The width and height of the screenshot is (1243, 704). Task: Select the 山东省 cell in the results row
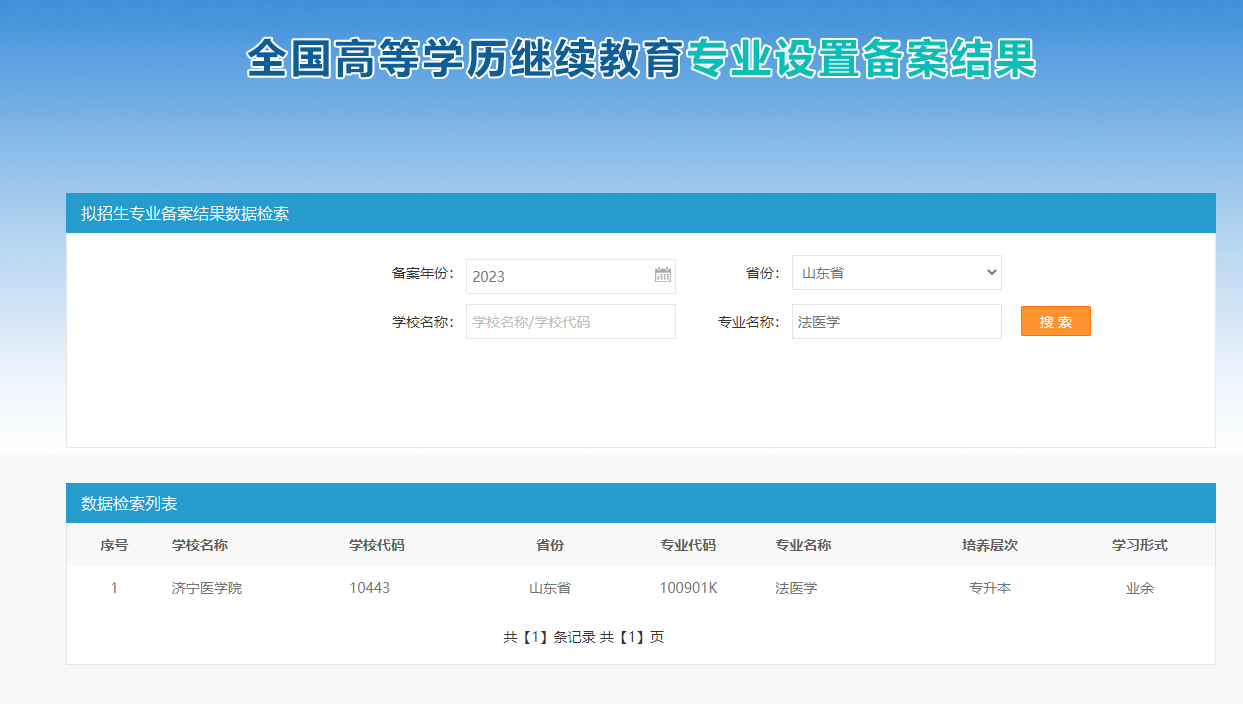(550, 588)
